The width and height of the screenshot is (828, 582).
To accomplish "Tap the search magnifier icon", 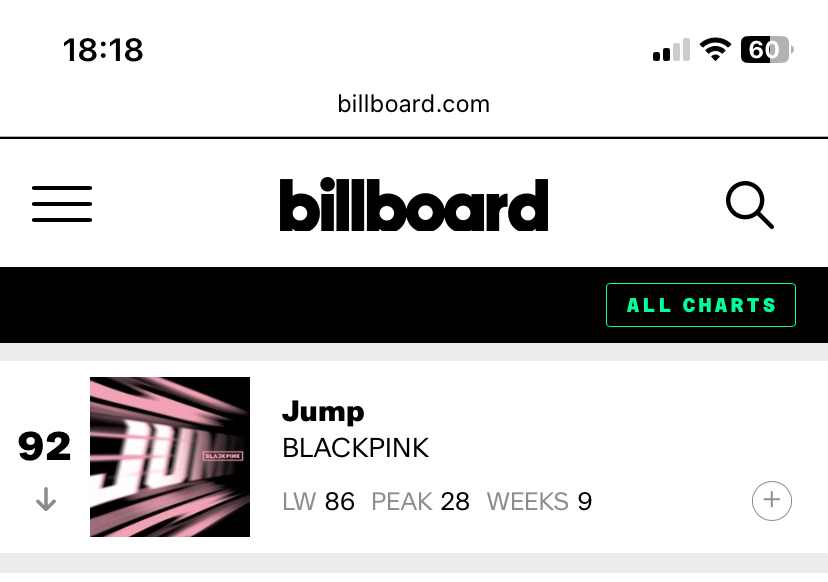I will (750, 205).
